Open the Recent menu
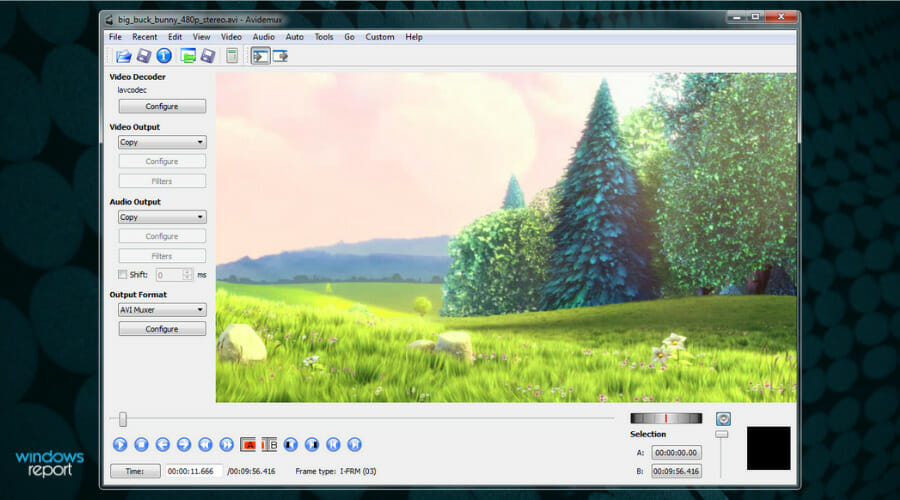The height and width of the screenshot is (500, 900). (145, 37)
